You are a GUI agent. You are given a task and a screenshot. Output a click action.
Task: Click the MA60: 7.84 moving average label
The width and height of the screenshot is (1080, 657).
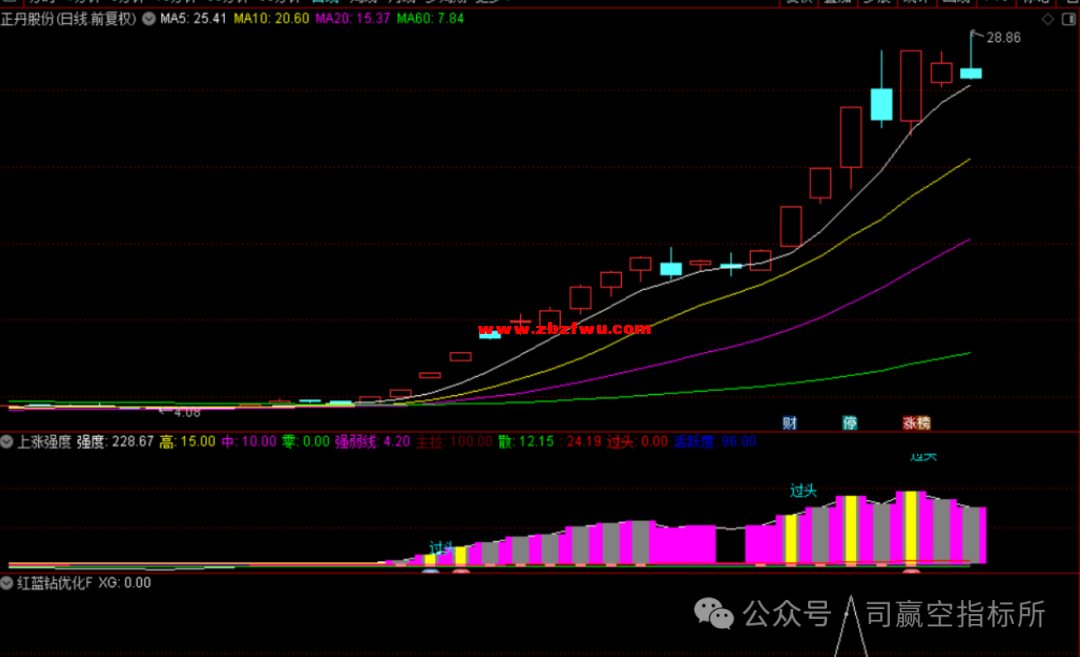tap(430, 19)
